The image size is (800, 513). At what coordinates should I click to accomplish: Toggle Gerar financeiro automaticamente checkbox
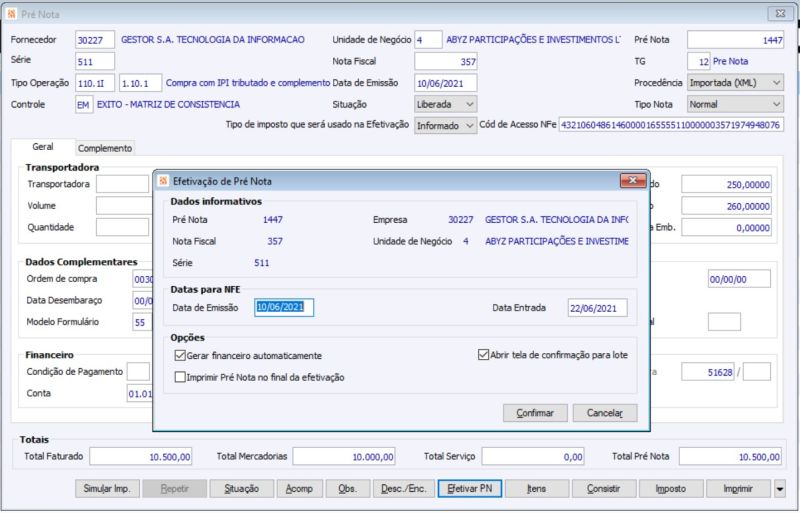(180, 355)
